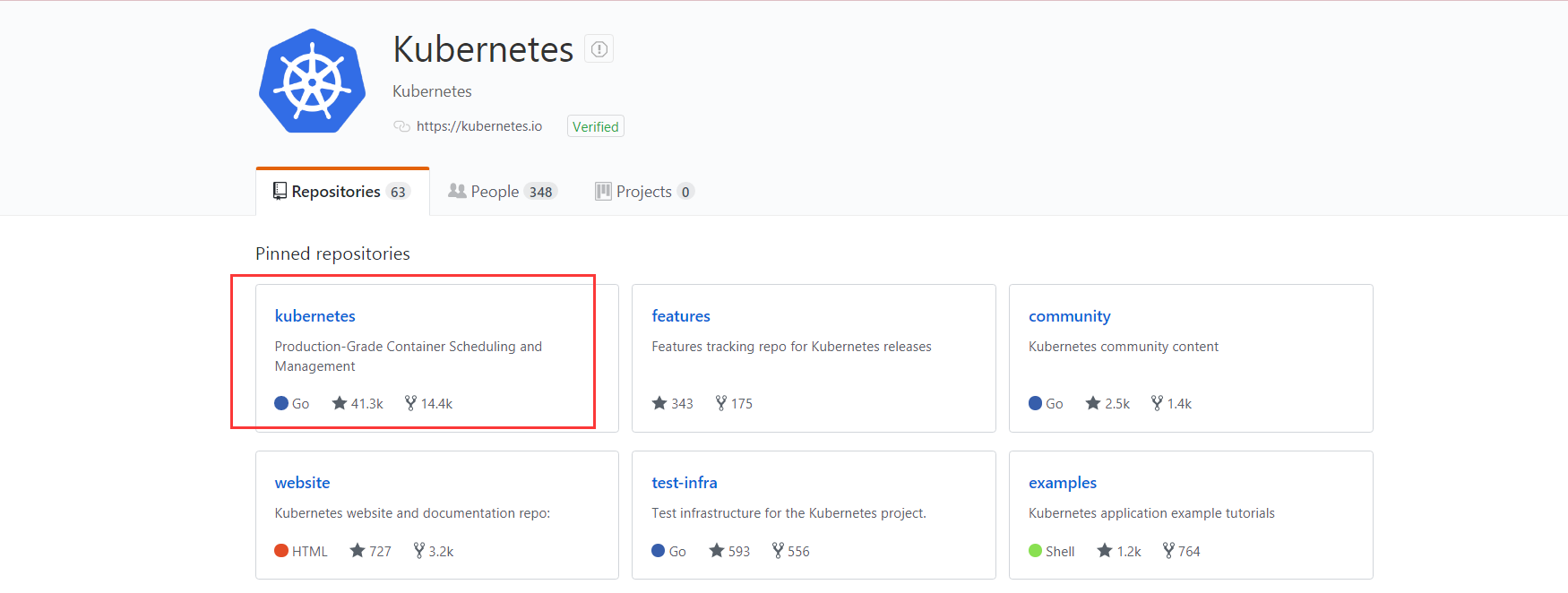Viewport: 1568px width, 593px height.
Task: Open the community repository link
Action: [x=1069, y=316]
